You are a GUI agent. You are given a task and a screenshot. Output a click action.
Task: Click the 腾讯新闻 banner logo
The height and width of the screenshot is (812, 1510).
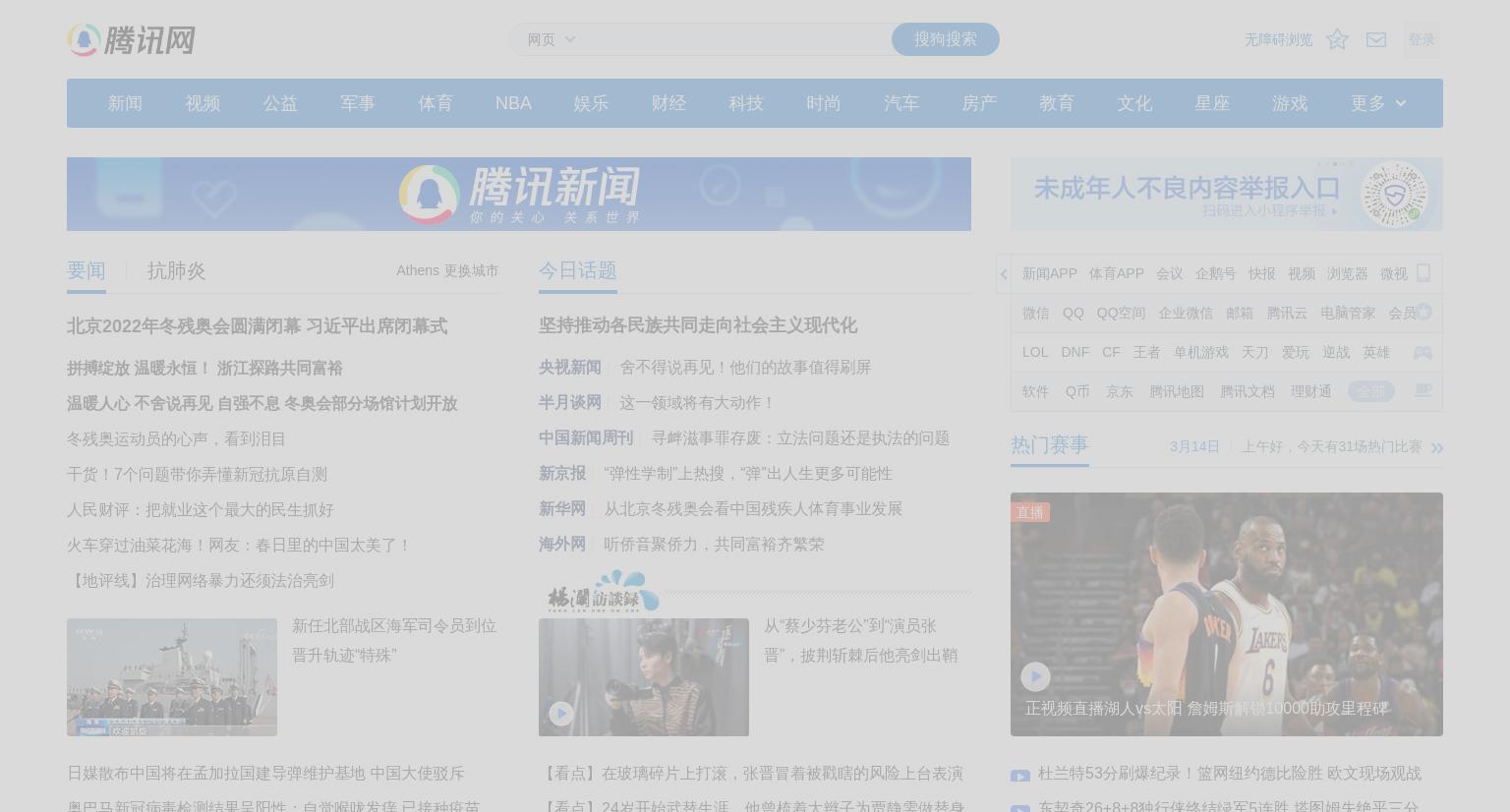pos(519,194)
